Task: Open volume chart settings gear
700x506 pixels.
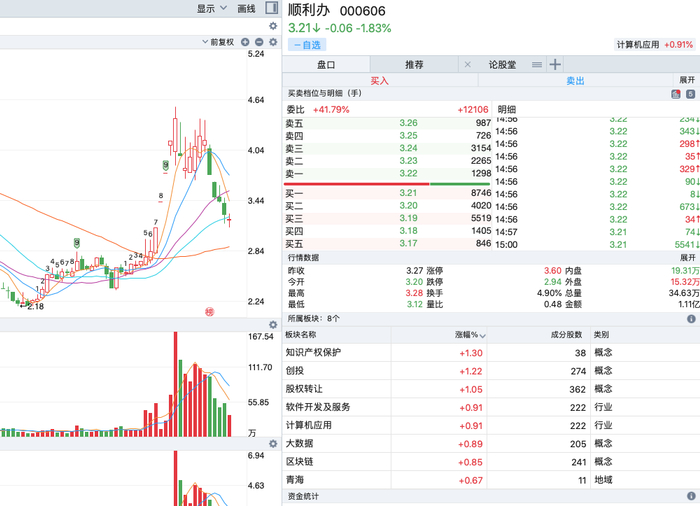Action: (273, 325)
